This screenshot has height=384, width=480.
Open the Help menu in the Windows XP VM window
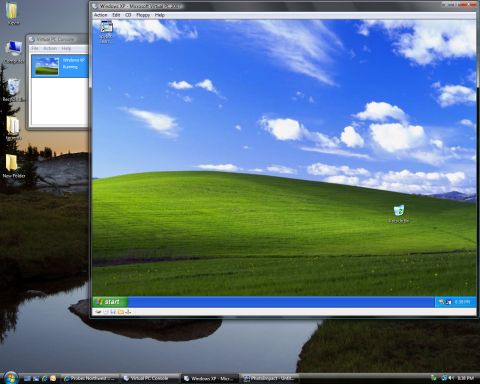click(x=160, y=15)
